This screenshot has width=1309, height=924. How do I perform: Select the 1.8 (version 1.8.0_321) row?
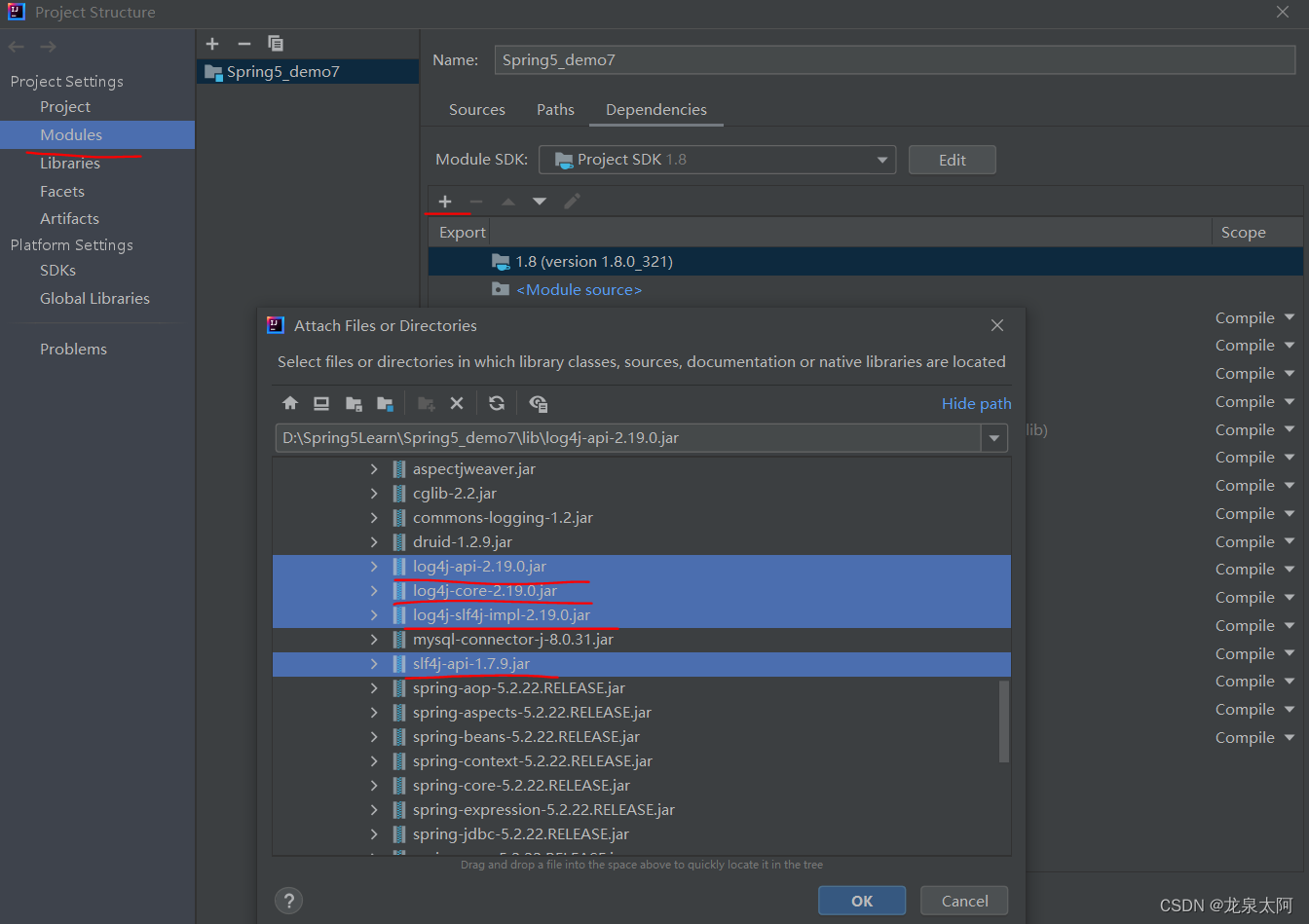(x=865, y=262)
